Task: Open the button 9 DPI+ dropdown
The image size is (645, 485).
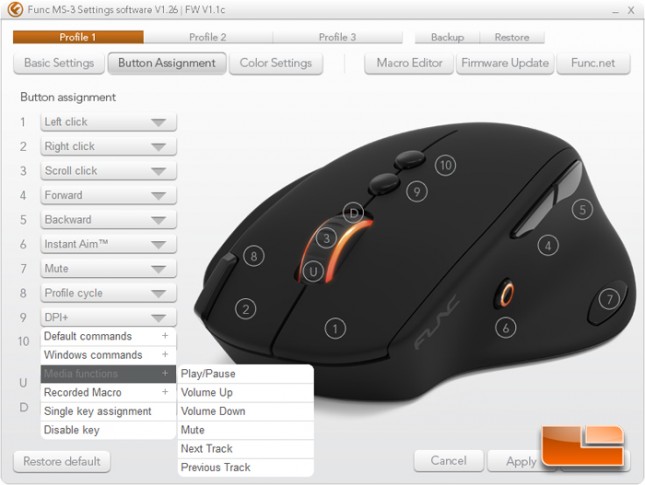Action: [x=109, y=318]
